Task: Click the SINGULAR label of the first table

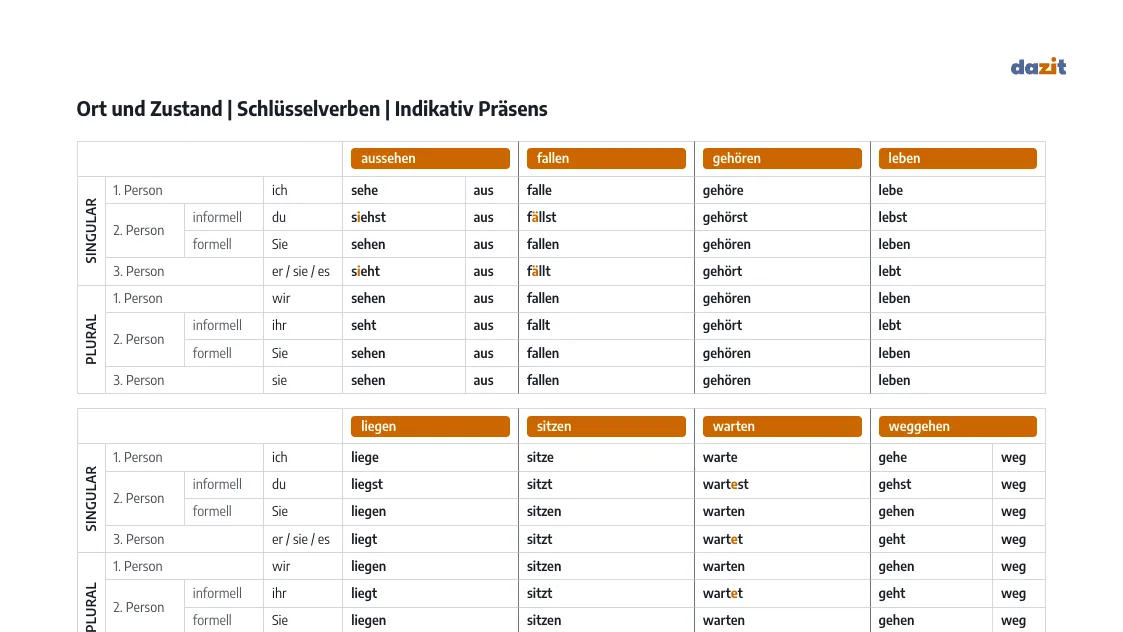Action: pos(91,231)
